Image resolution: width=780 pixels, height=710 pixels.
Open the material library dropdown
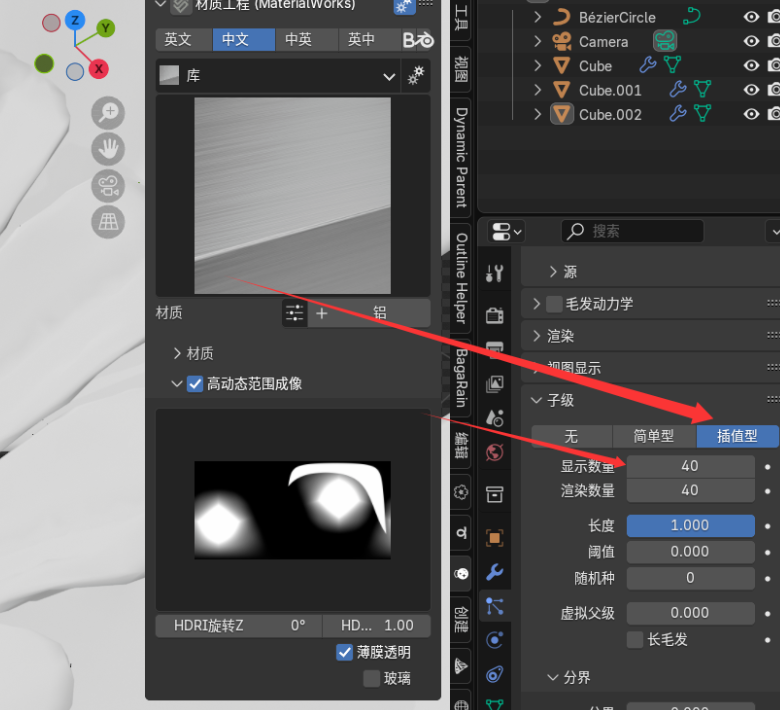click(278, 76)
